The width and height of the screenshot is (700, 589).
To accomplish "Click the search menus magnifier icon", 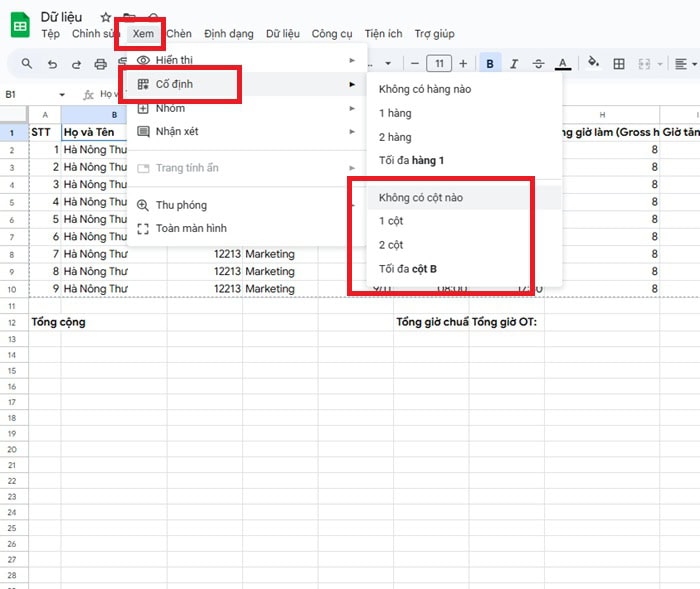I will [x=27, y=64].
